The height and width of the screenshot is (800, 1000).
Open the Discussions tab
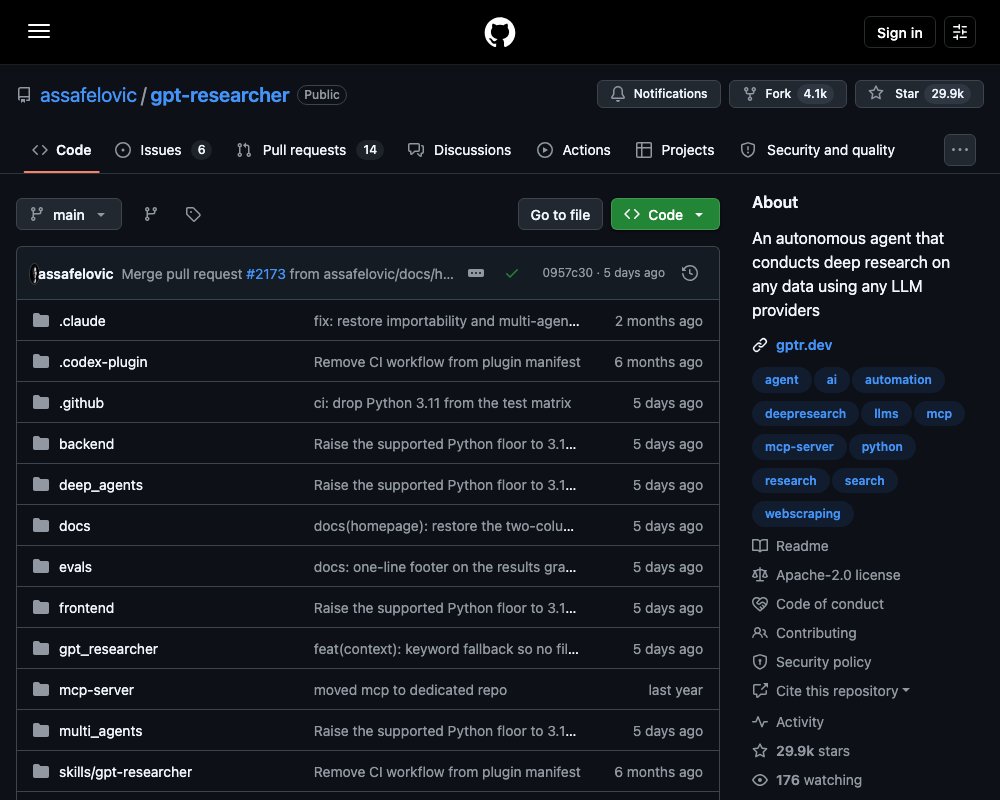point(459,150)
